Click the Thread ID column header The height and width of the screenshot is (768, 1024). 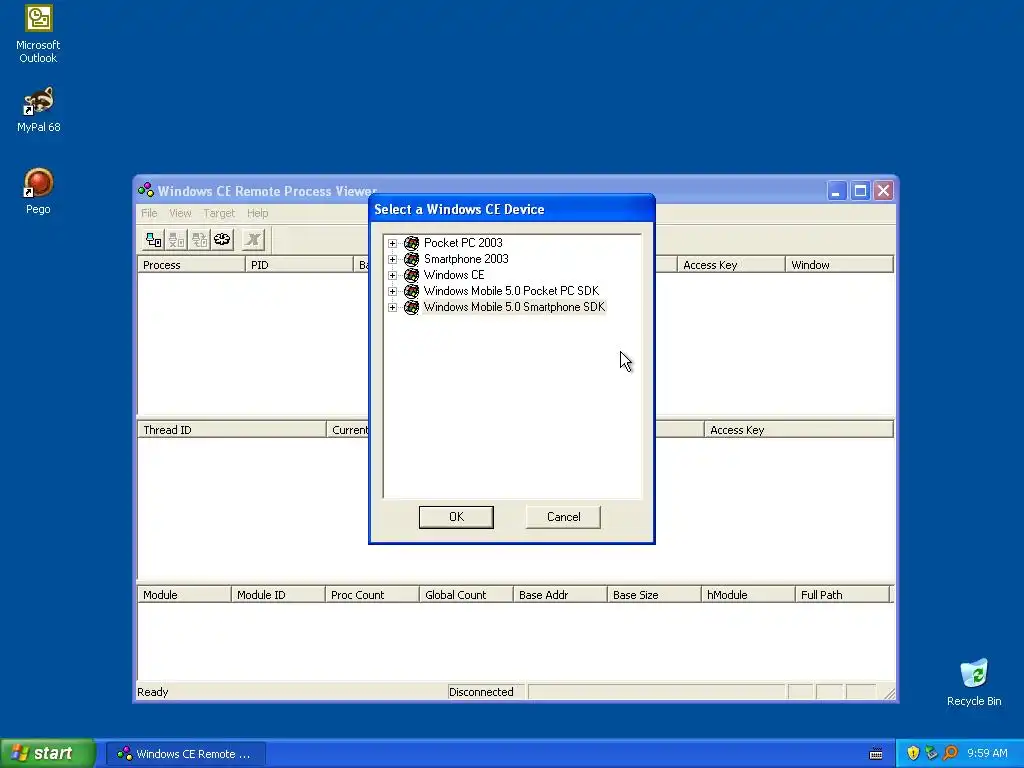(x=232, y=430)
